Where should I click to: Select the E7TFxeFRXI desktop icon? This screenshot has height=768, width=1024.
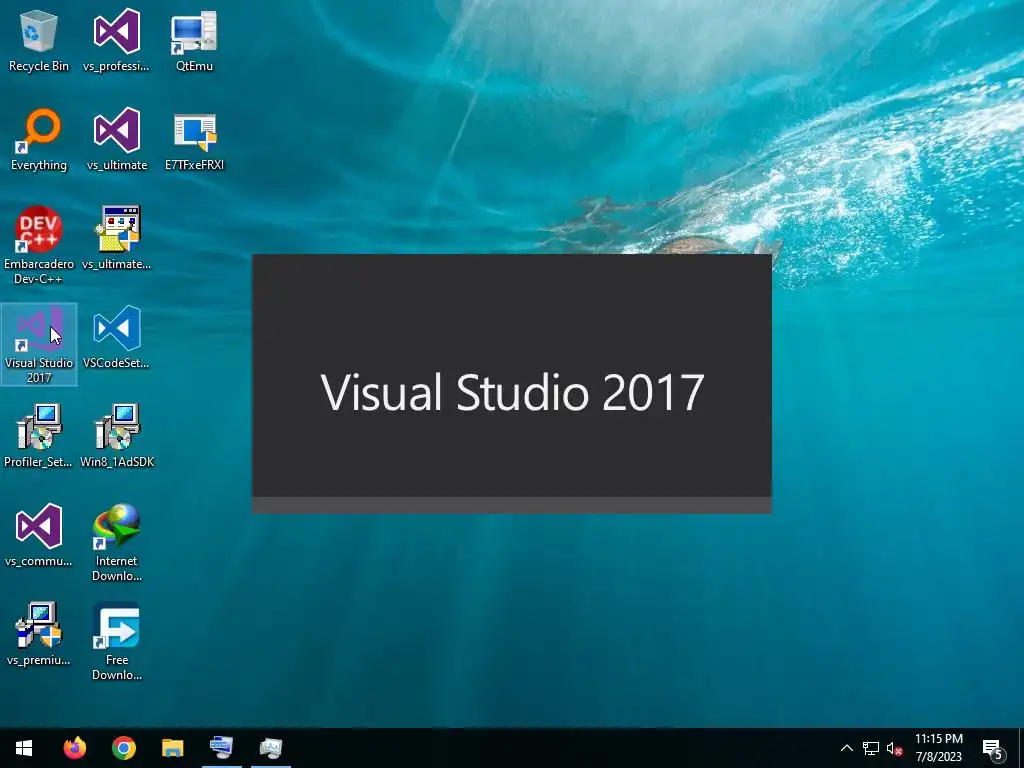[x=194, y=139]
